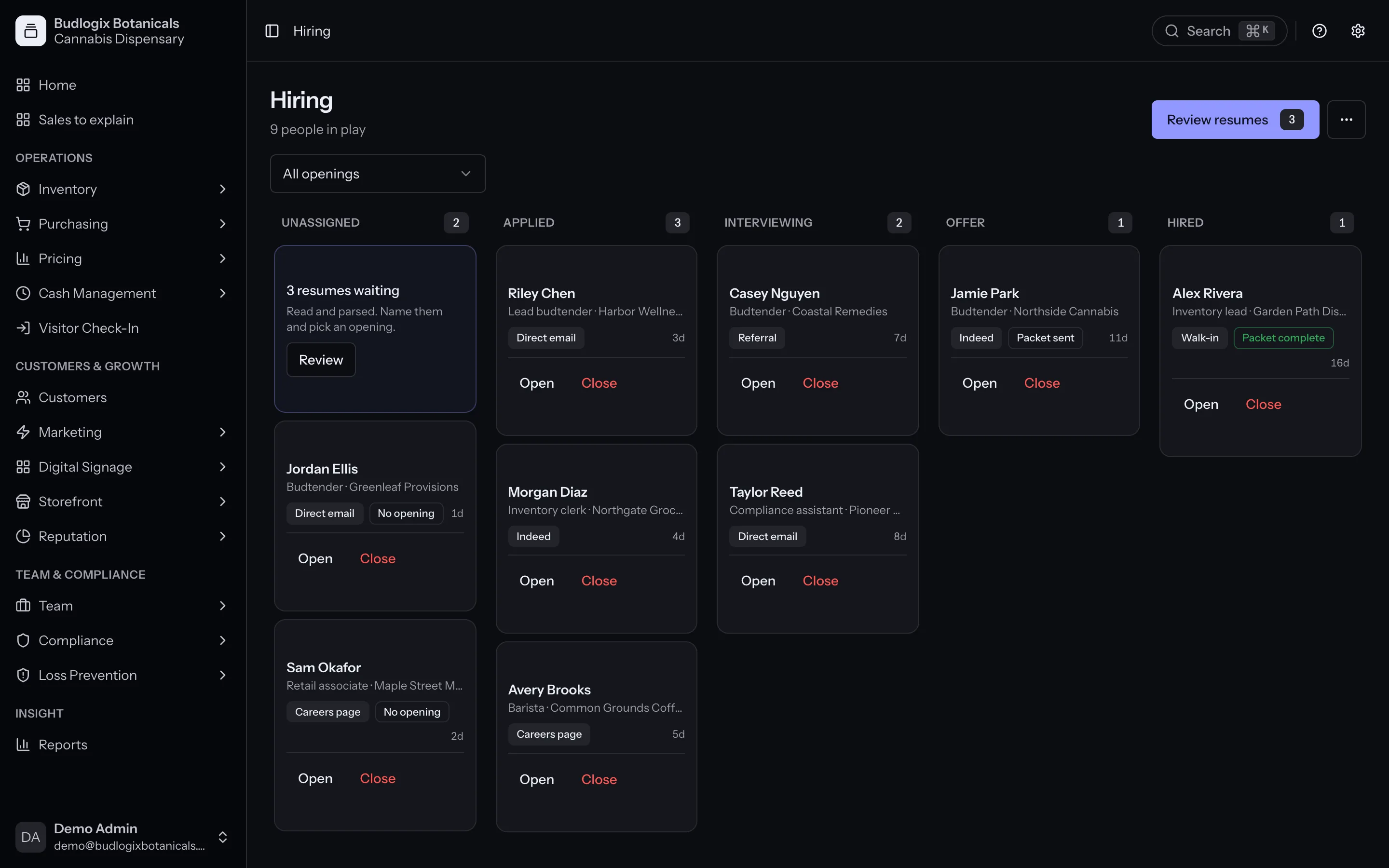Open Riley Chen's card
1389x868 pixels.
537,383
